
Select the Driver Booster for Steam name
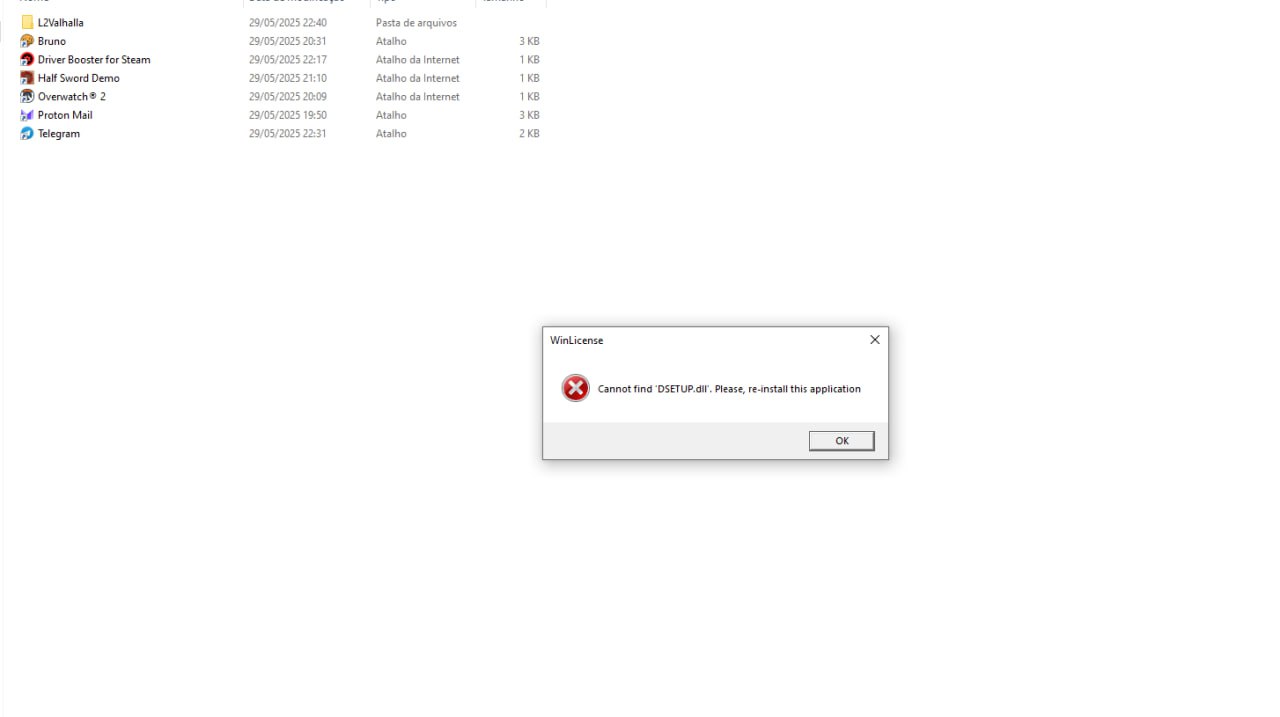coord(94,60)
